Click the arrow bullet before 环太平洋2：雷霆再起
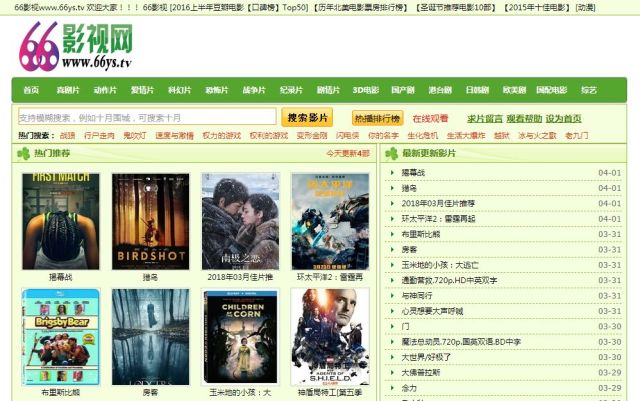The width and height of the screenshot is (640, 401). (x=392, y=218)
